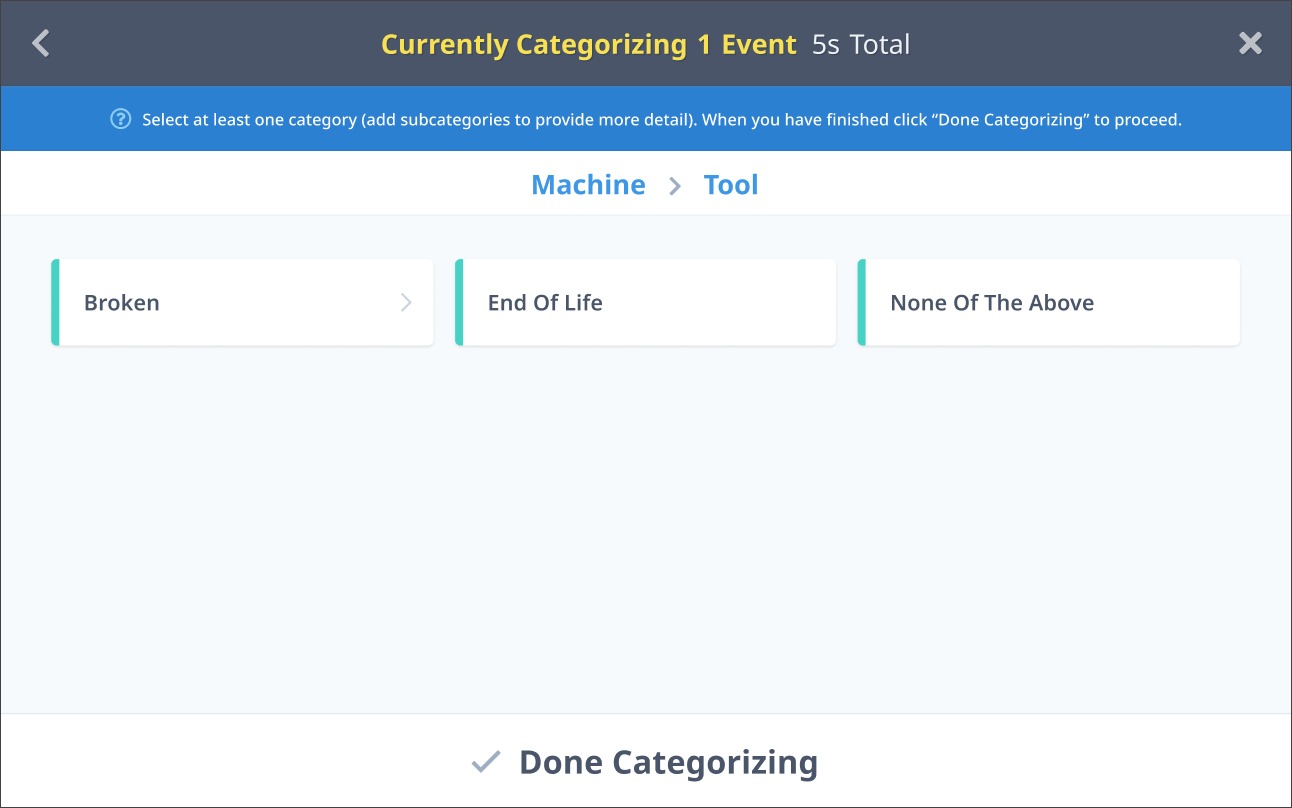Choose the End Of Life category
The width and height of the screenshot is (1292, 808).
645,303
